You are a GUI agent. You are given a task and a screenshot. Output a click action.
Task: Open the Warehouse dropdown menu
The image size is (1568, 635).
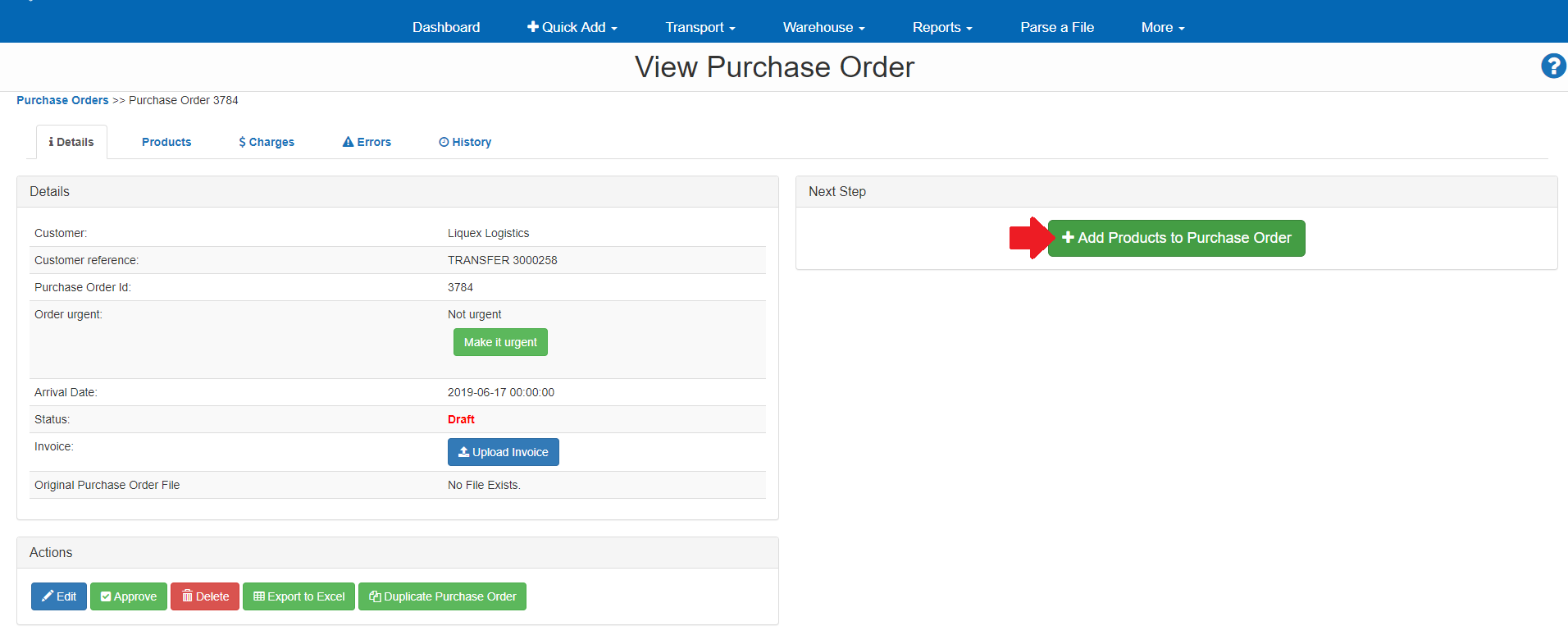pos(823,27)
